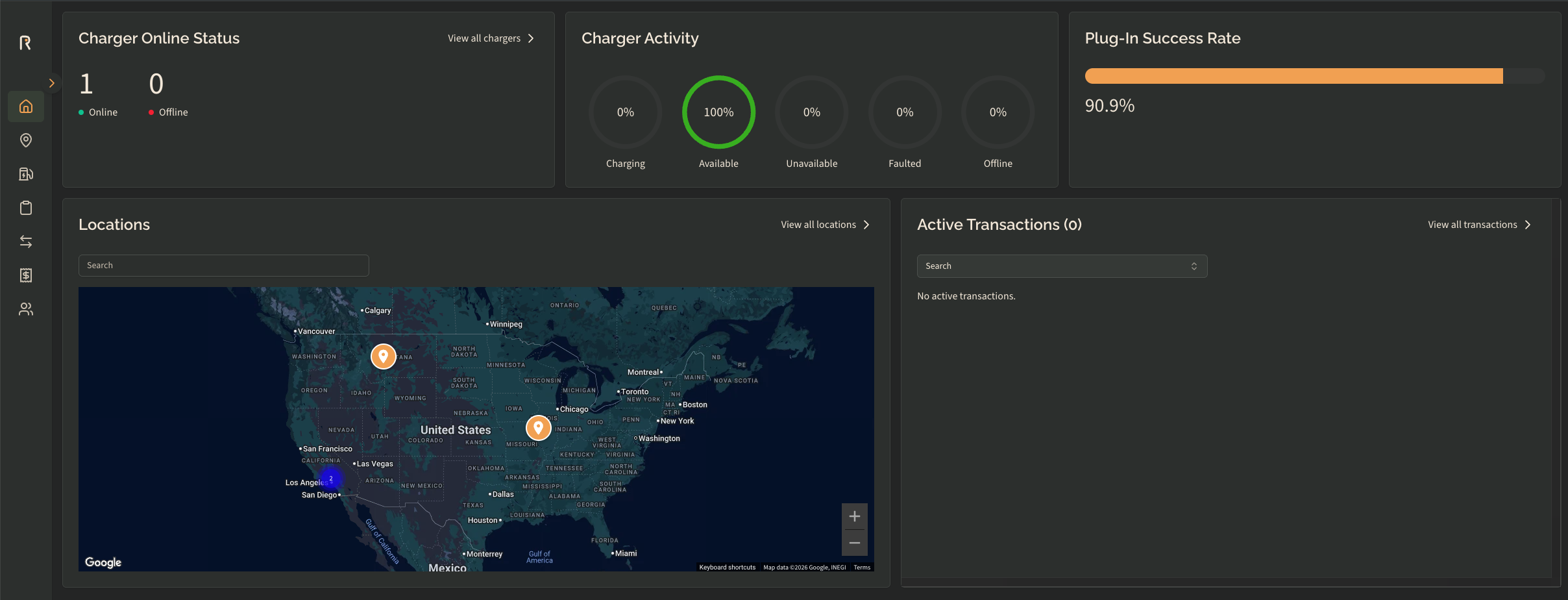This screenshot has width=1568, height=600.
Task: Open the Active Transactions search dropdown
Action: click(x=1062, y=266)
